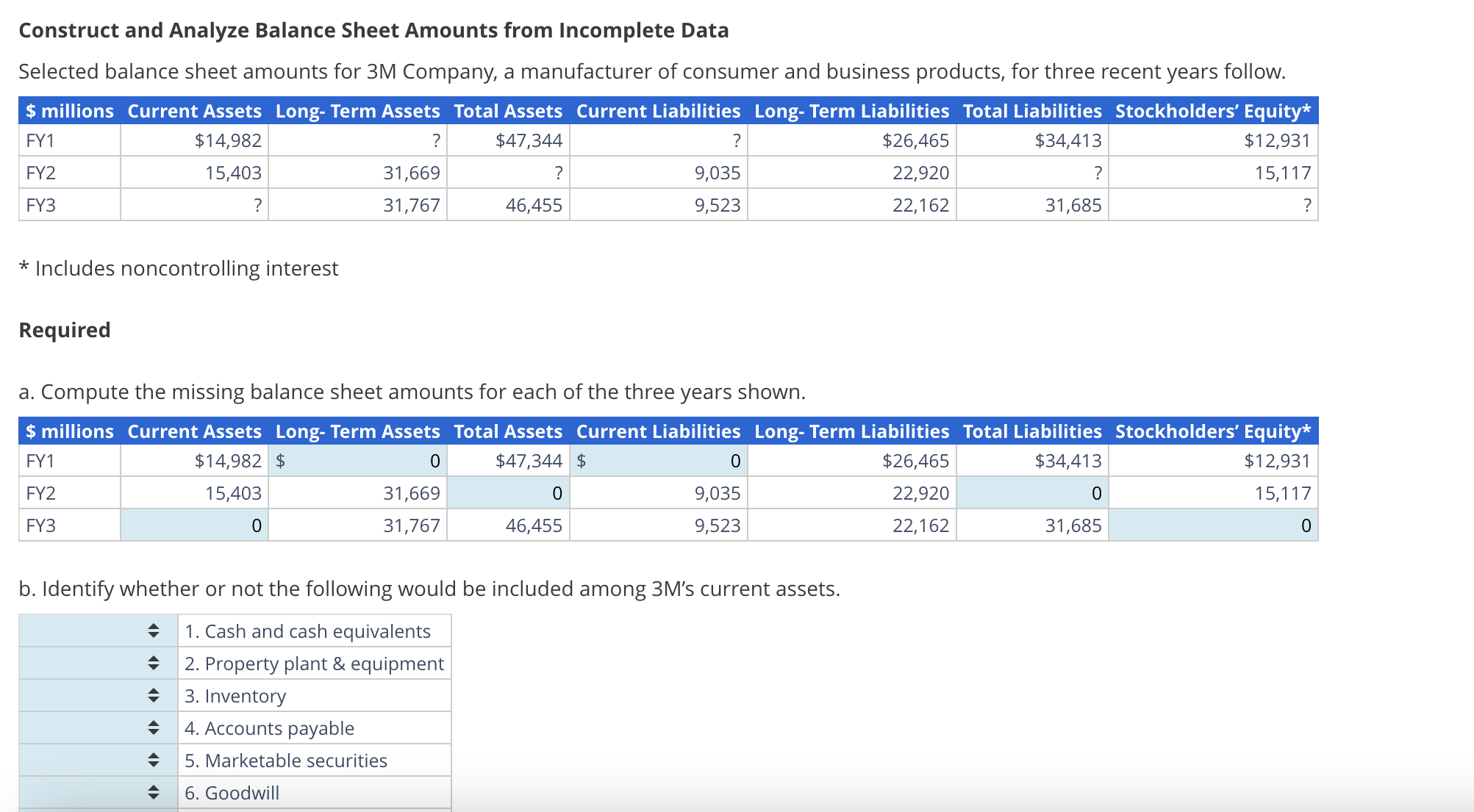Click the FY2 Total Liabilities input cell
The image size is (1474, 812).
[x=1032, y=493]
